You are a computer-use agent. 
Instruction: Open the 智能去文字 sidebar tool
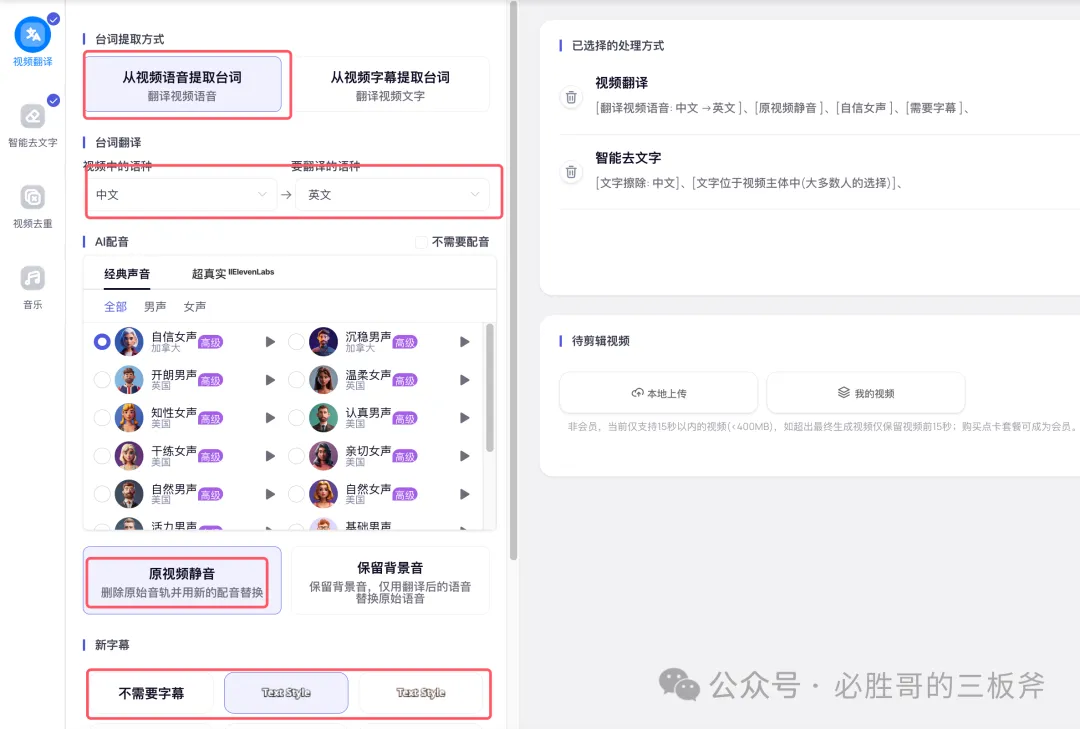(x=32, y=123)
